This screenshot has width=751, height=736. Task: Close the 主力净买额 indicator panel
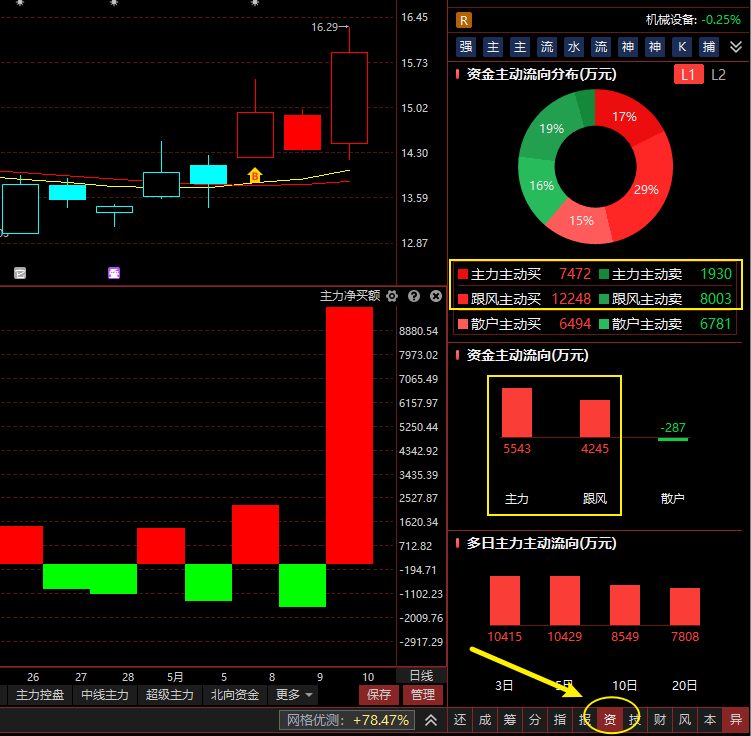435,296
